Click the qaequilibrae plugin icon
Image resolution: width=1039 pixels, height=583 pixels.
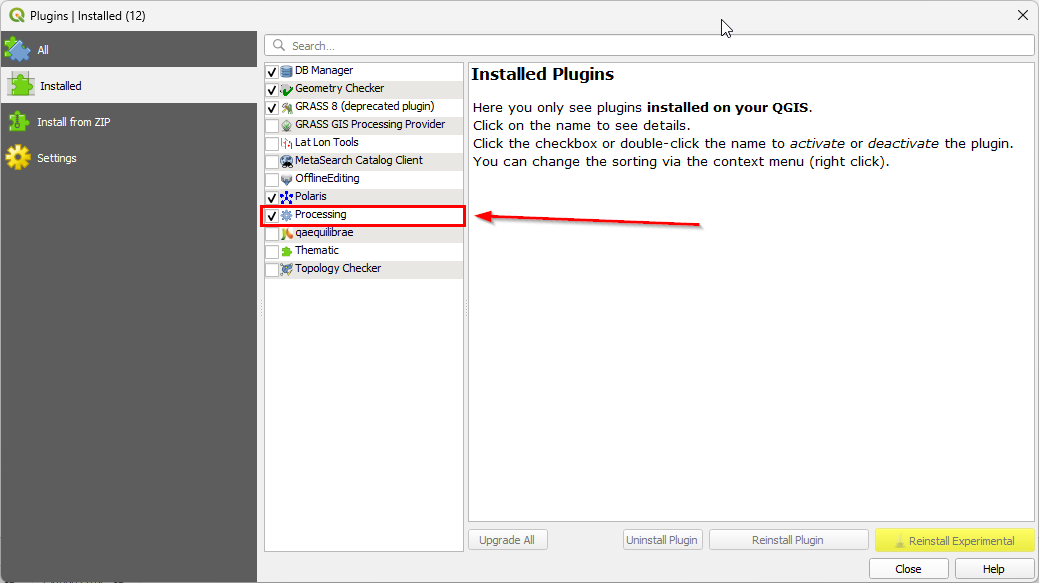(286, 233)
